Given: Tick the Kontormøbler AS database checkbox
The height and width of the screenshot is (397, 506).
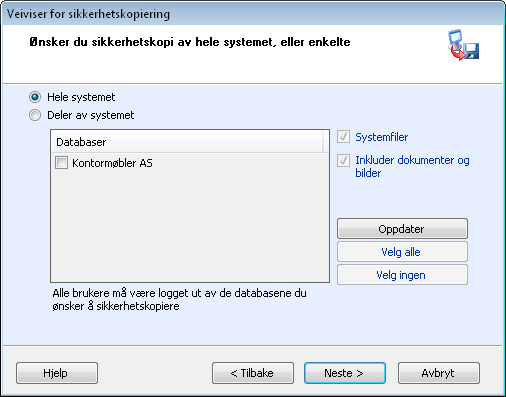Looking at the screenshot, I should point(61,163).
